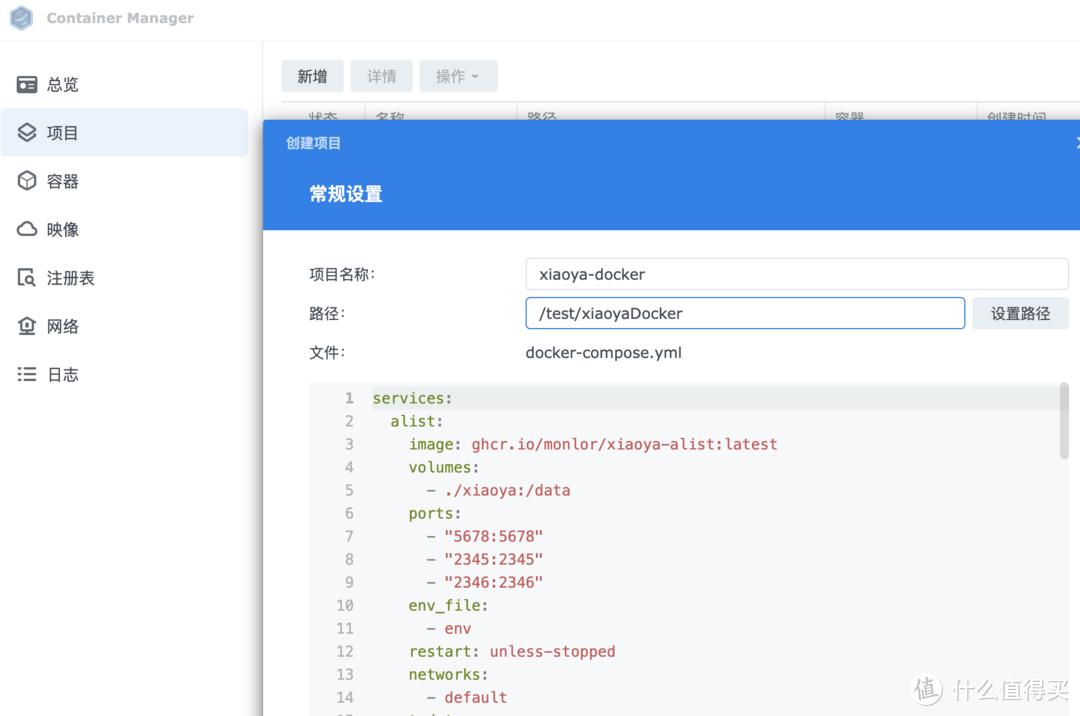
Task: Open the 日志 log list icon
Action: point(27,375)
